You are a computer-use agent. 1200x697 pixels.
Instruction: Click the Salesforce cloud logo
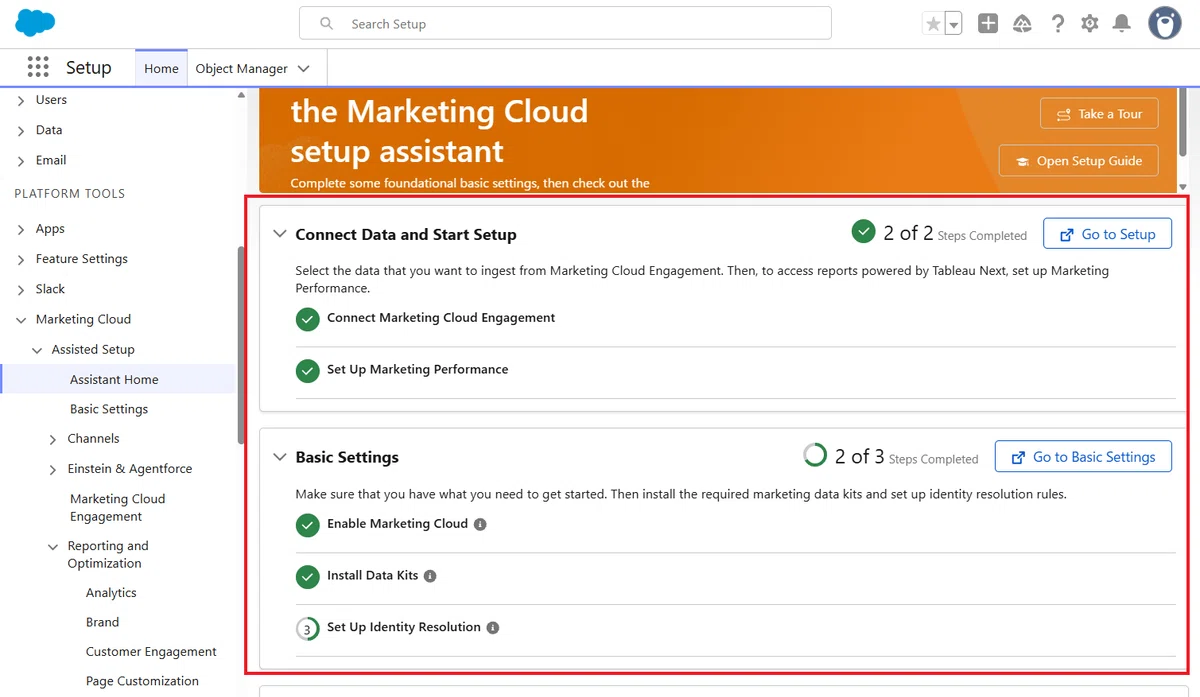36,22
